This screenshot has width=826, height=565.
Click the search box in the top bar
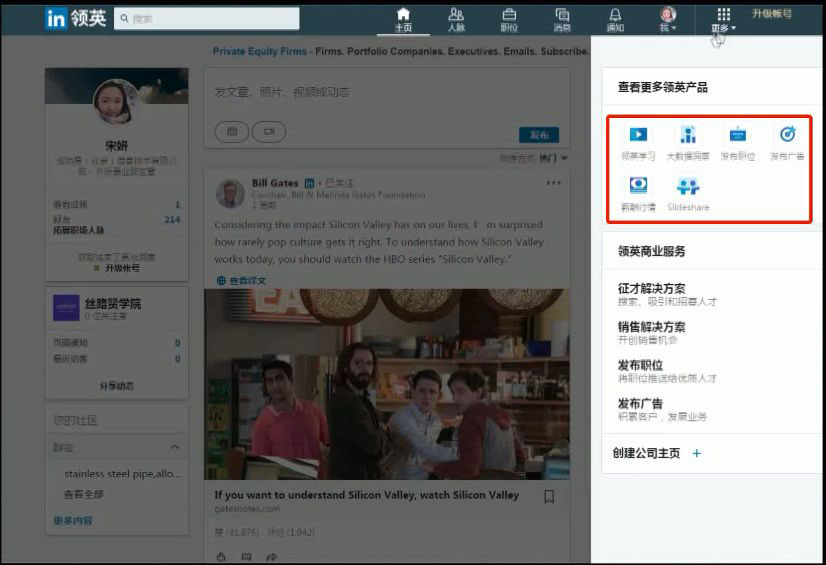tap(206, 18)
